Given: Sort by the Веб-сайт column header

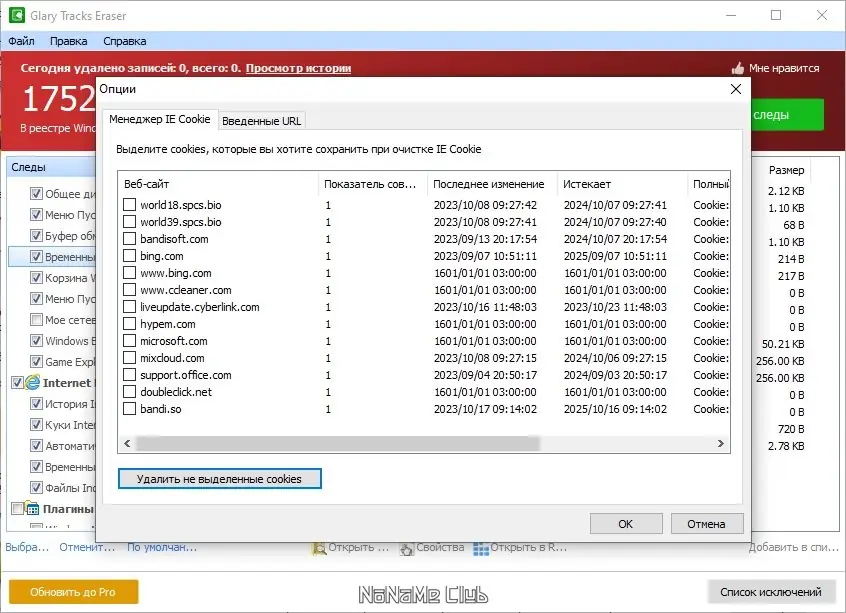Looking at the screenshot, I should pos(219,184).
